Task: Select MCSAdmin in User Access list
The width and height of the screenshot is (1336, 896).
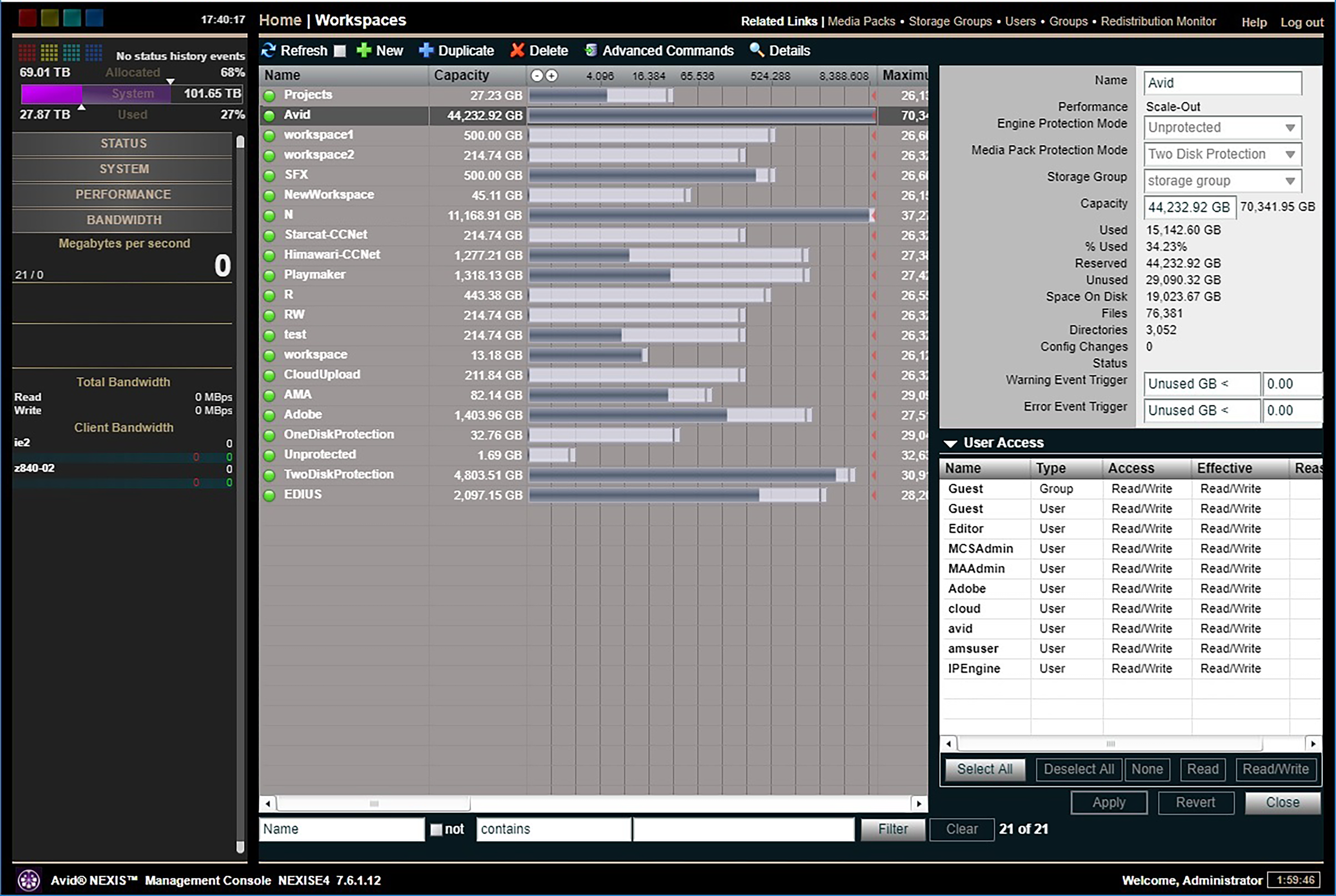Action: [x=981, y=549]
